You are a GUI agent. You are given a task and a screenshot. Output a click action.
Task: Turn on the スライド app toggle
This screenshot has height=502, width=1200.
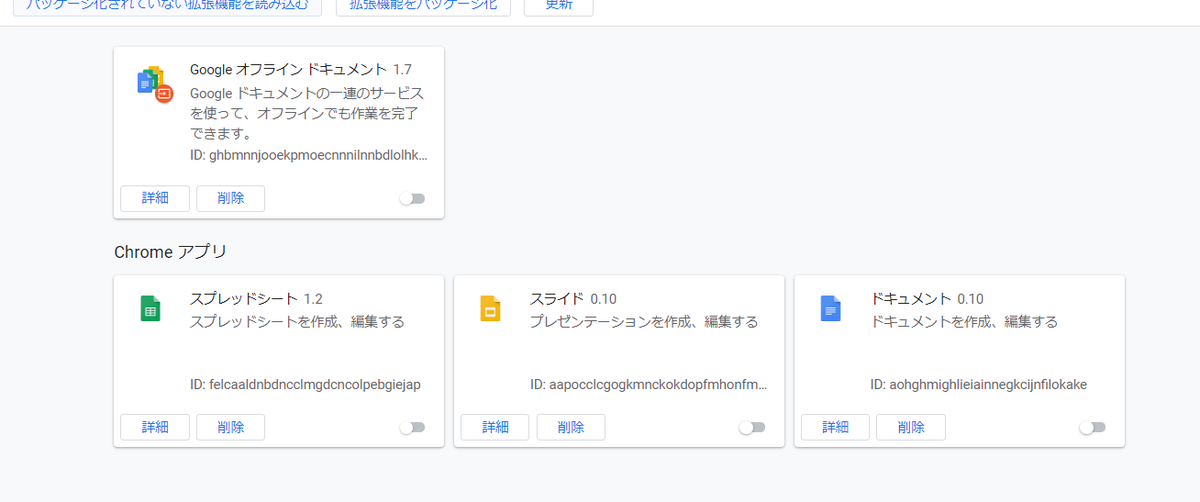tap(752, 428)
